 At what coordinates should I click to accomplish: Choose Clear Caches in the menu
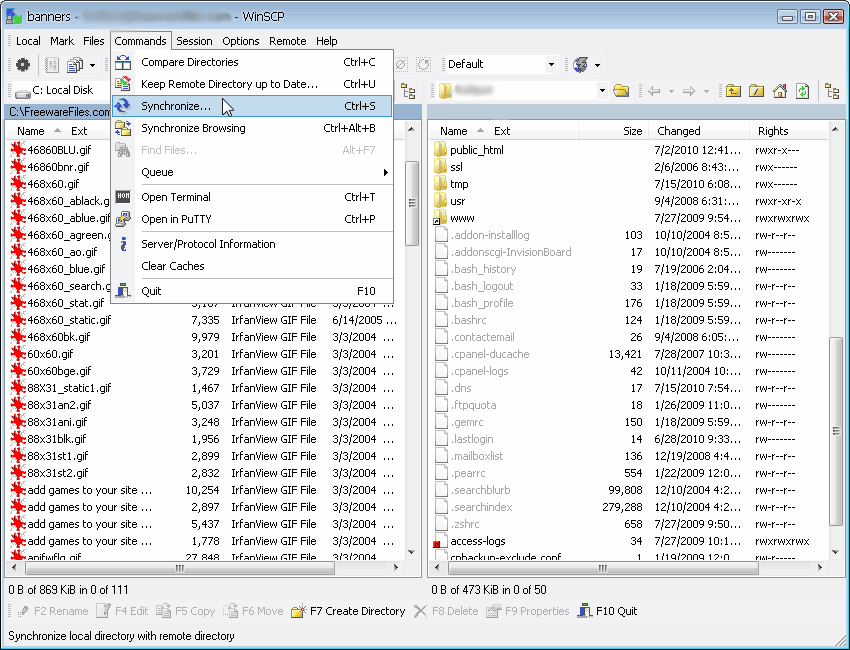(x=253, y=266)
